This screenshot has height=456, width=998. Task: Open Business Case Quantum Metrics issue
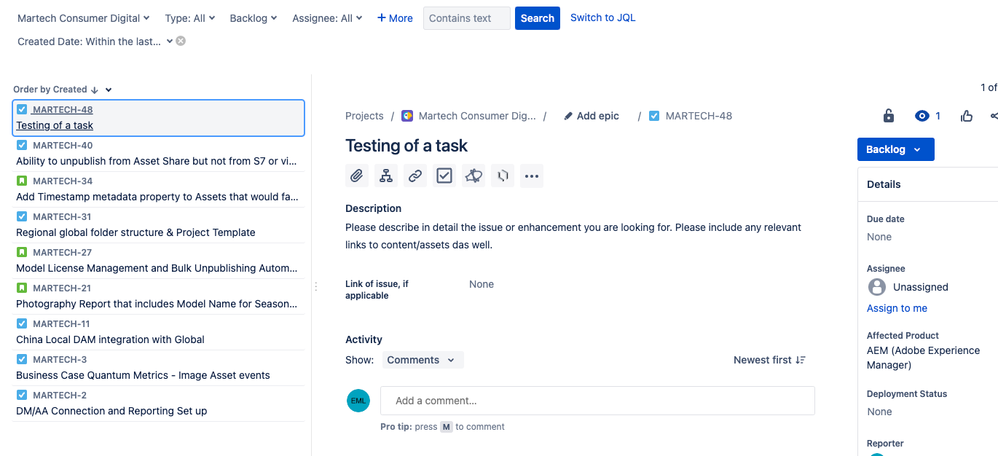coord(158,367)
